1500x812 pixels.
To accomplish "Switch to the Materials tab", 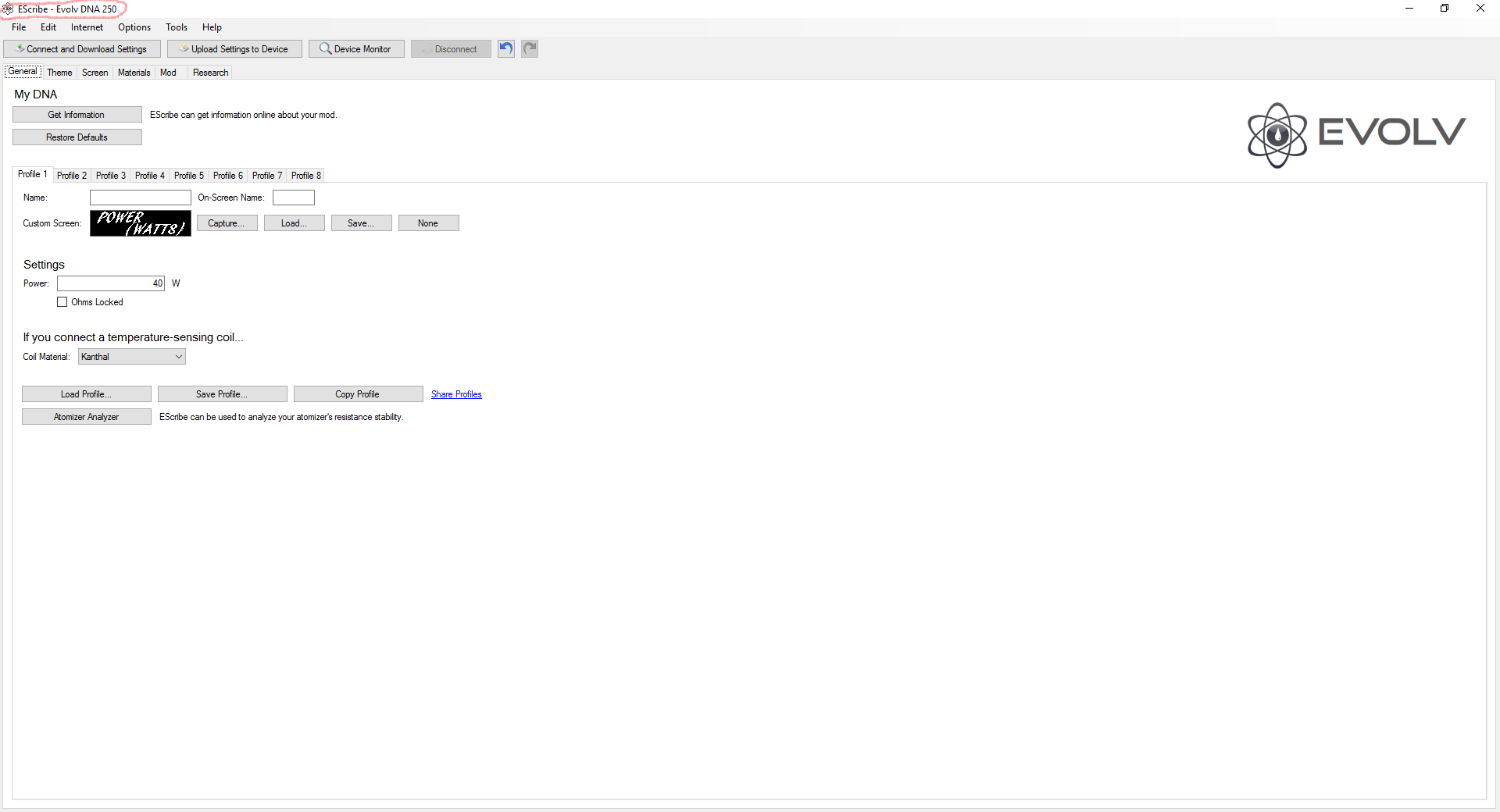I will tap(134, 73).
